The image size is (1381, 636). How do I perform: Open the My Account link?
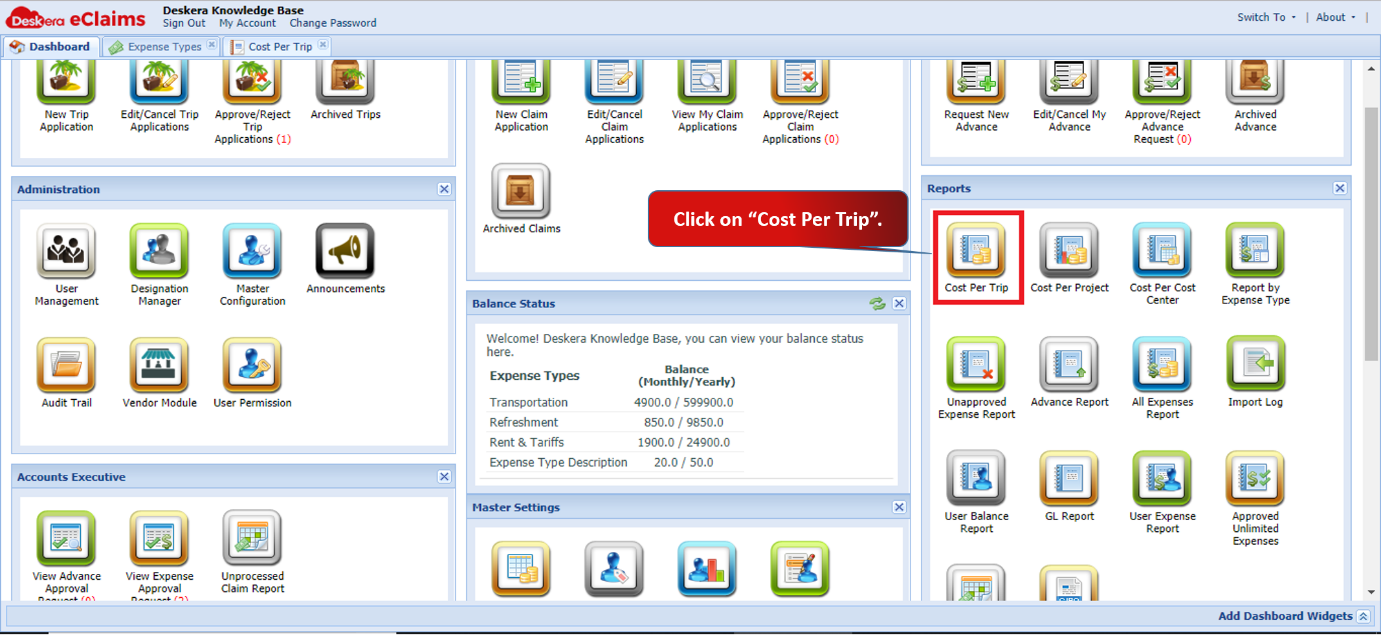coord(248,23)
